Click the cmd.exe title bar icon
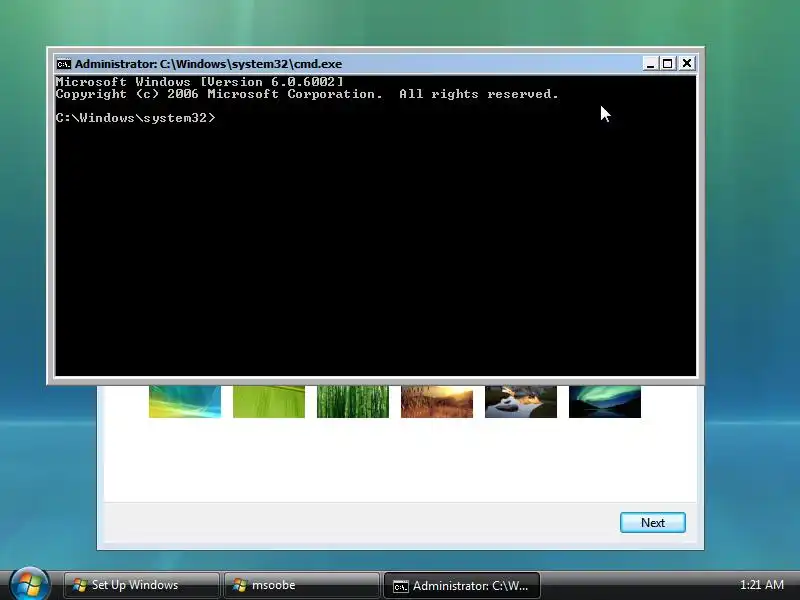 (x=64, y=64)
